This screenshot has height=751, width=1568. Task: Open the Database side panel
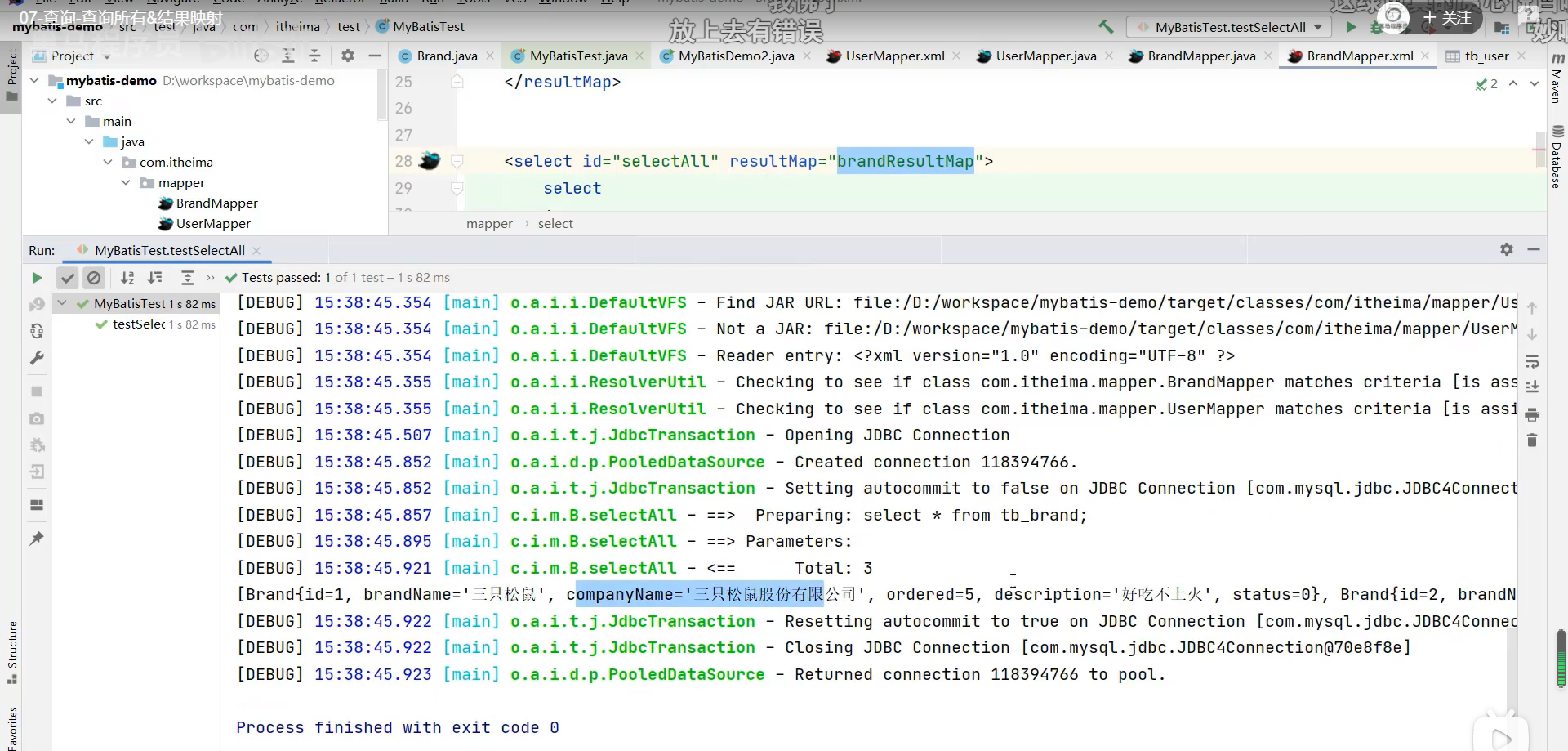pyautogui.click(x=1557, y=159)
